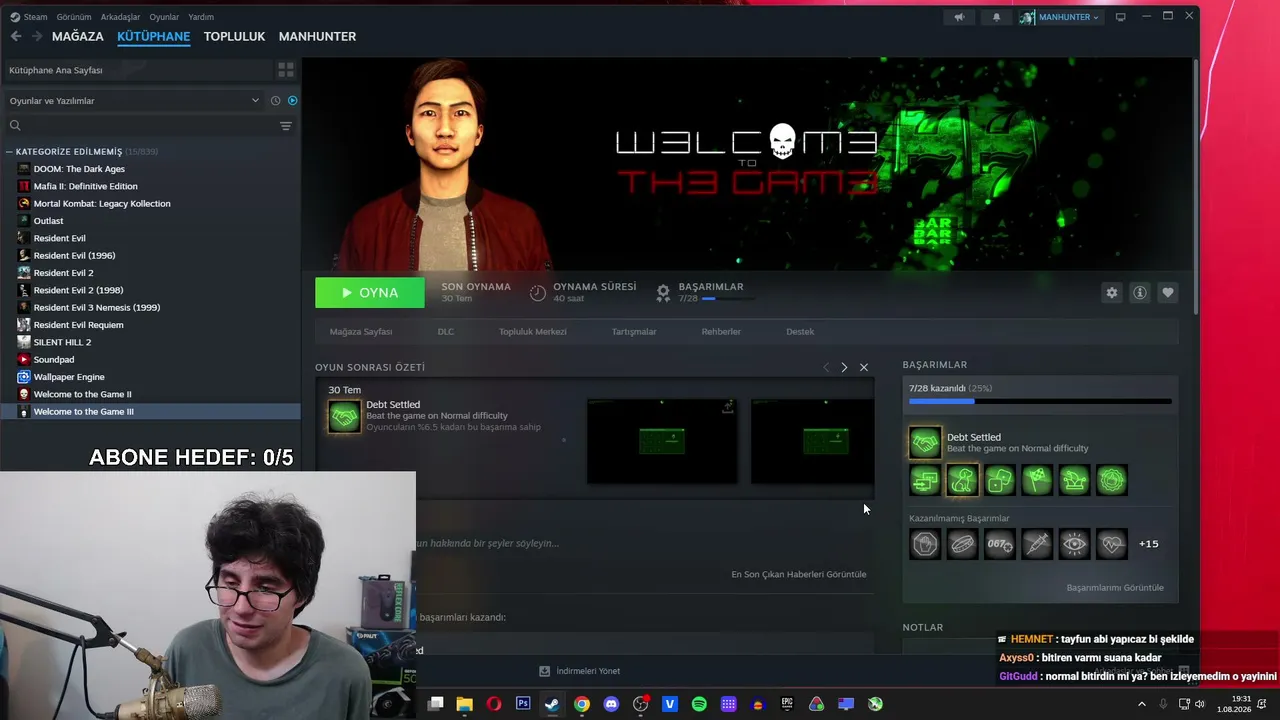Click the library search field

(x=140, y=126)
